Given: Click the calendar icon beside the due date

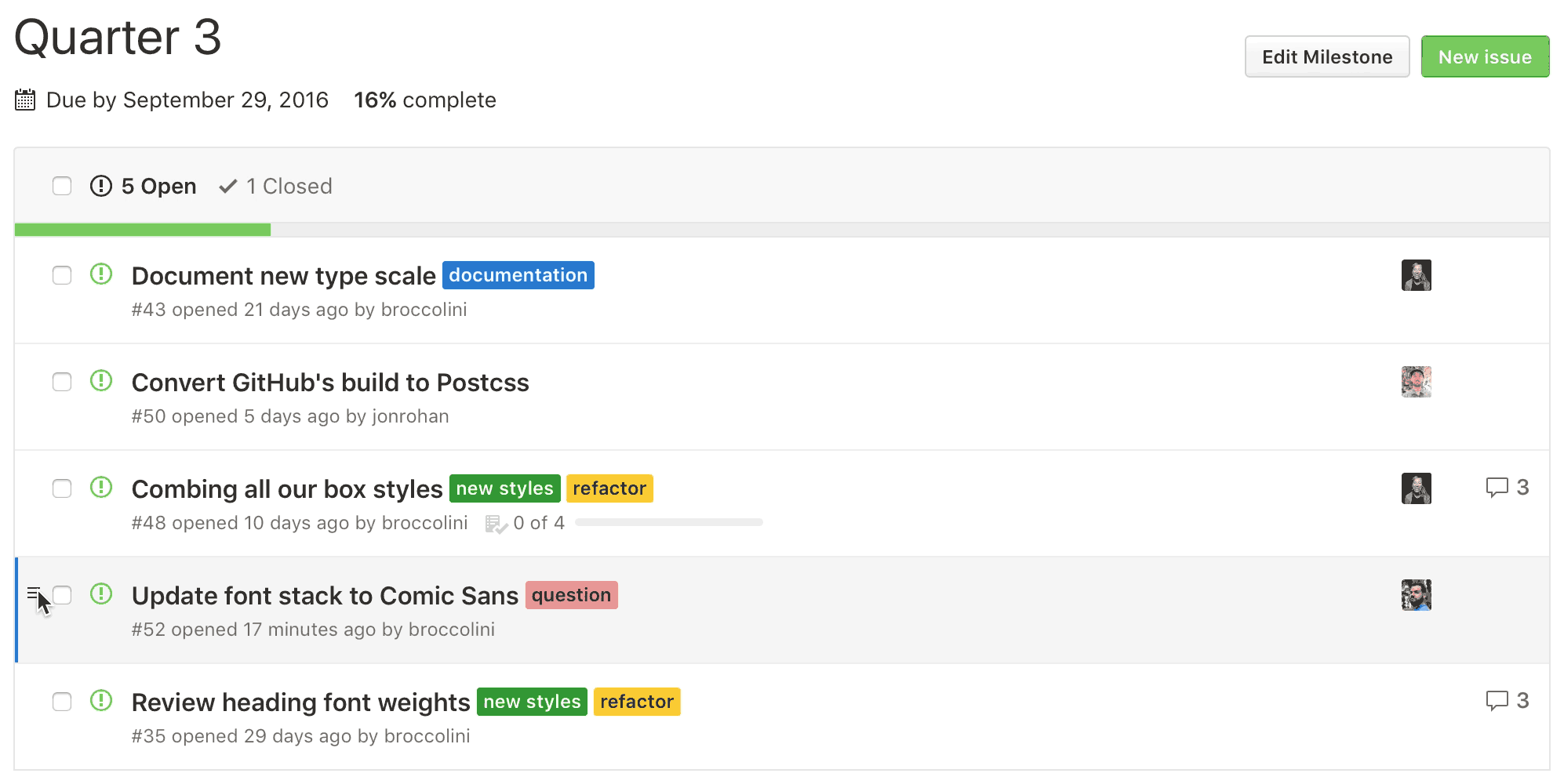Looking at the screenshot, I should (24, 100).
